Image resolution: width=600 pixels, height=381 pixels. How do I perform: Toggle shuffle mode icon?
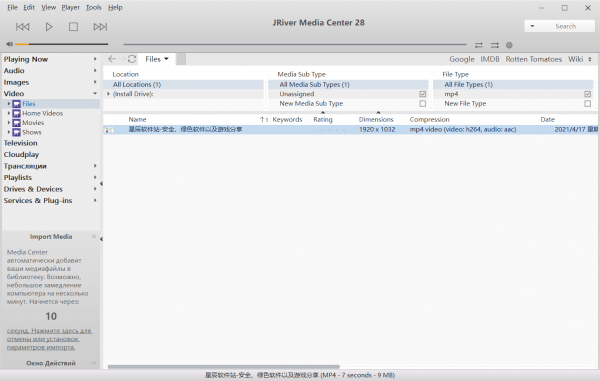[x=495, y=45]
